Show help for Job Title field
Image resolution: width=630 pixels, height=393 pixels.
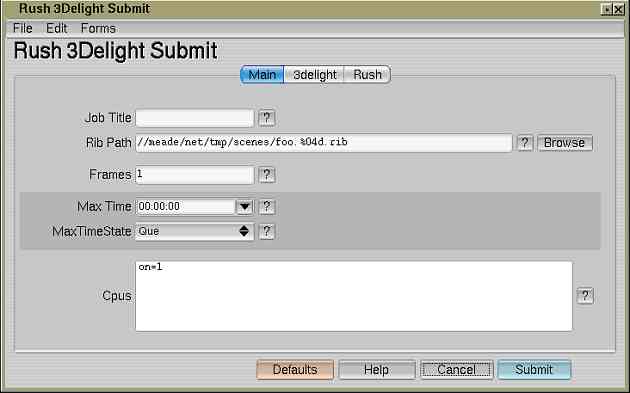pyautogui.click(x=267, y=118)
